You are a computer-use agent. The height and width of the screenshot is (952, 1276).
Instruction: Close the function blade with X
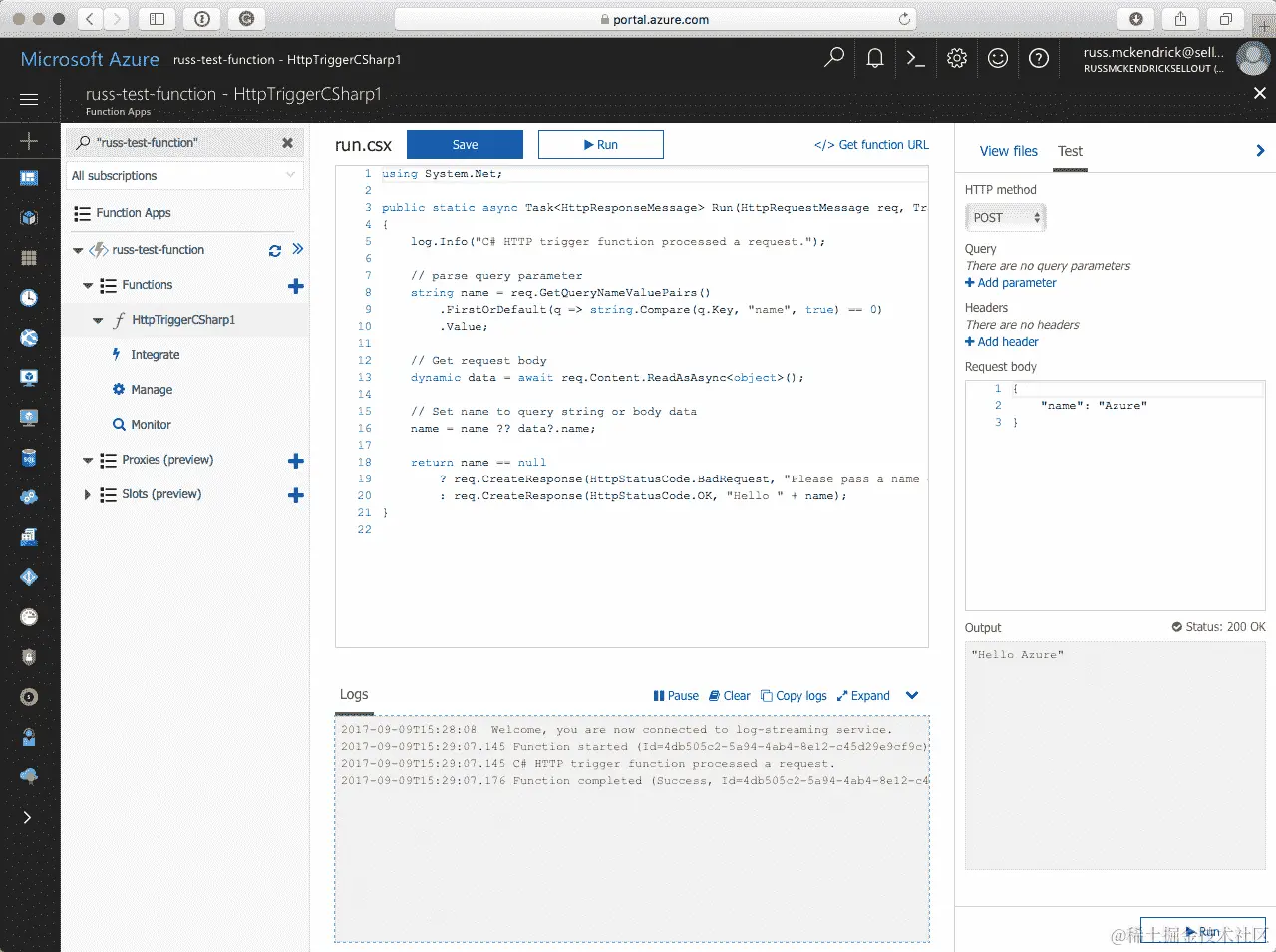tap(1260, 93)
